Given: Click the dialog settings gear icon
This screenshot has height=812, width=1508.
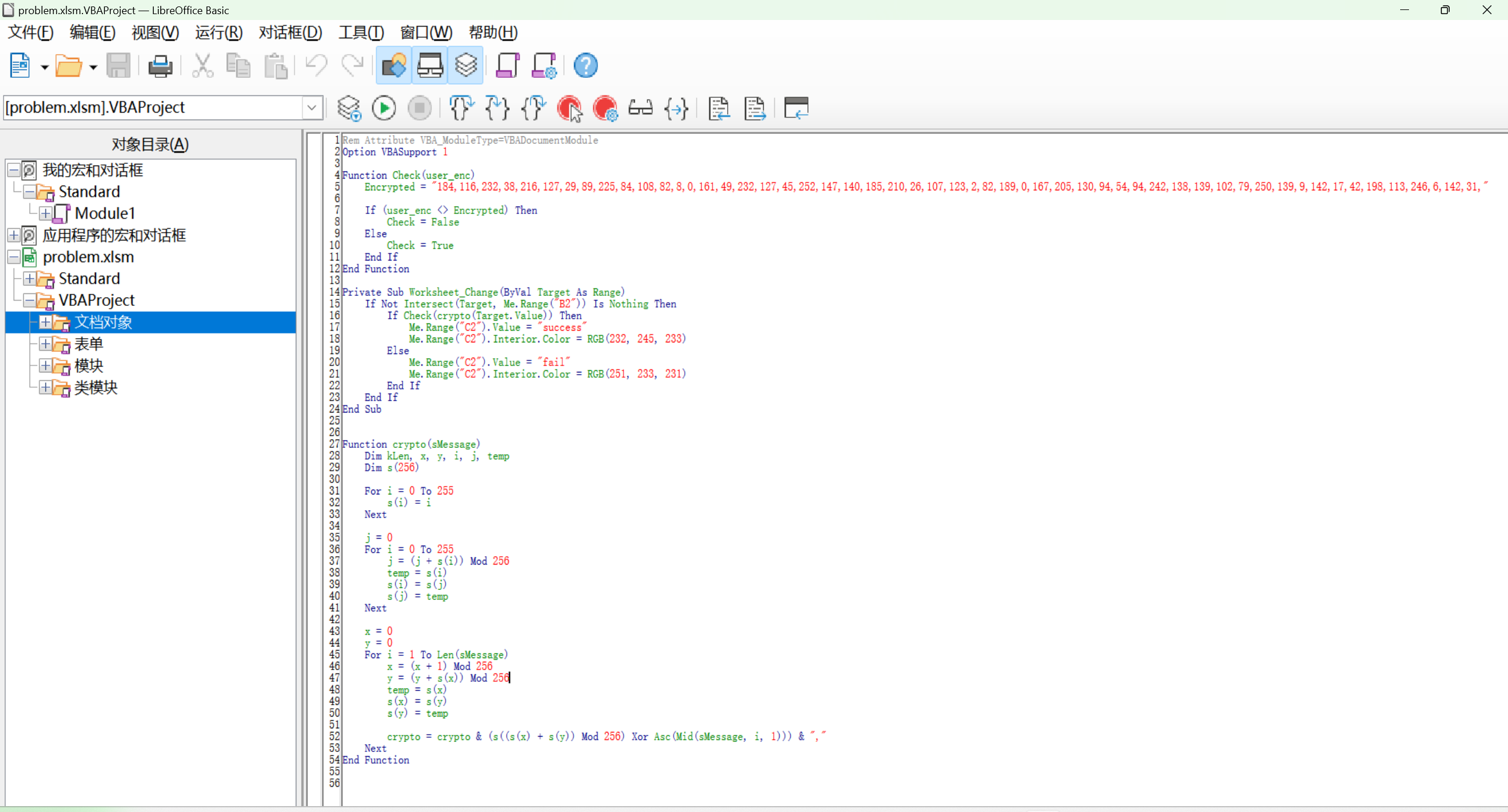Looking at the screenshot, I should 544,65.
